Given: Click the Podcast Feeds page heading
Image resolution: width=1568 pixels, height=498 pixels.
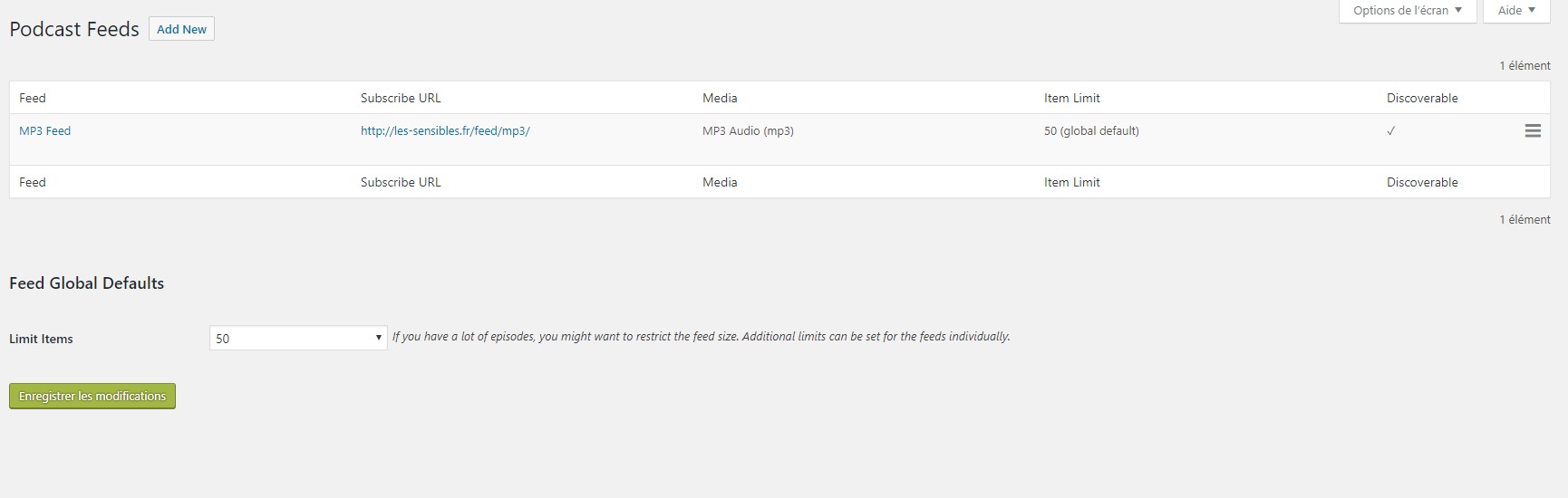Looking at the screenshot, I should pyautogui.click(x=74, y=29).
